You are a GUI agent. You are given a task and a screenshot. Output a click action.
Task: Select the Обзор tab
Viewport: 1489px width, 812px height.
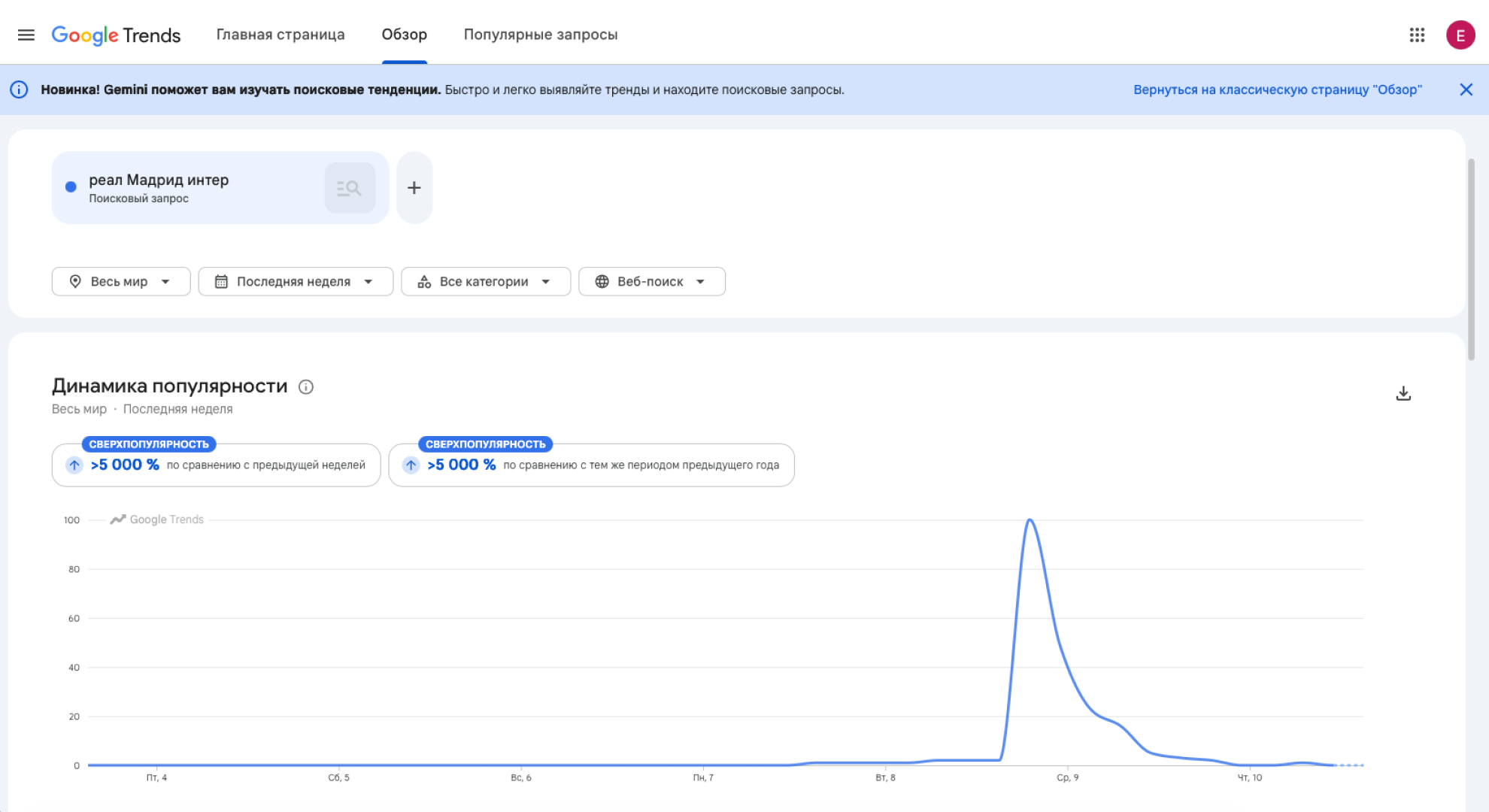point(405,35)
